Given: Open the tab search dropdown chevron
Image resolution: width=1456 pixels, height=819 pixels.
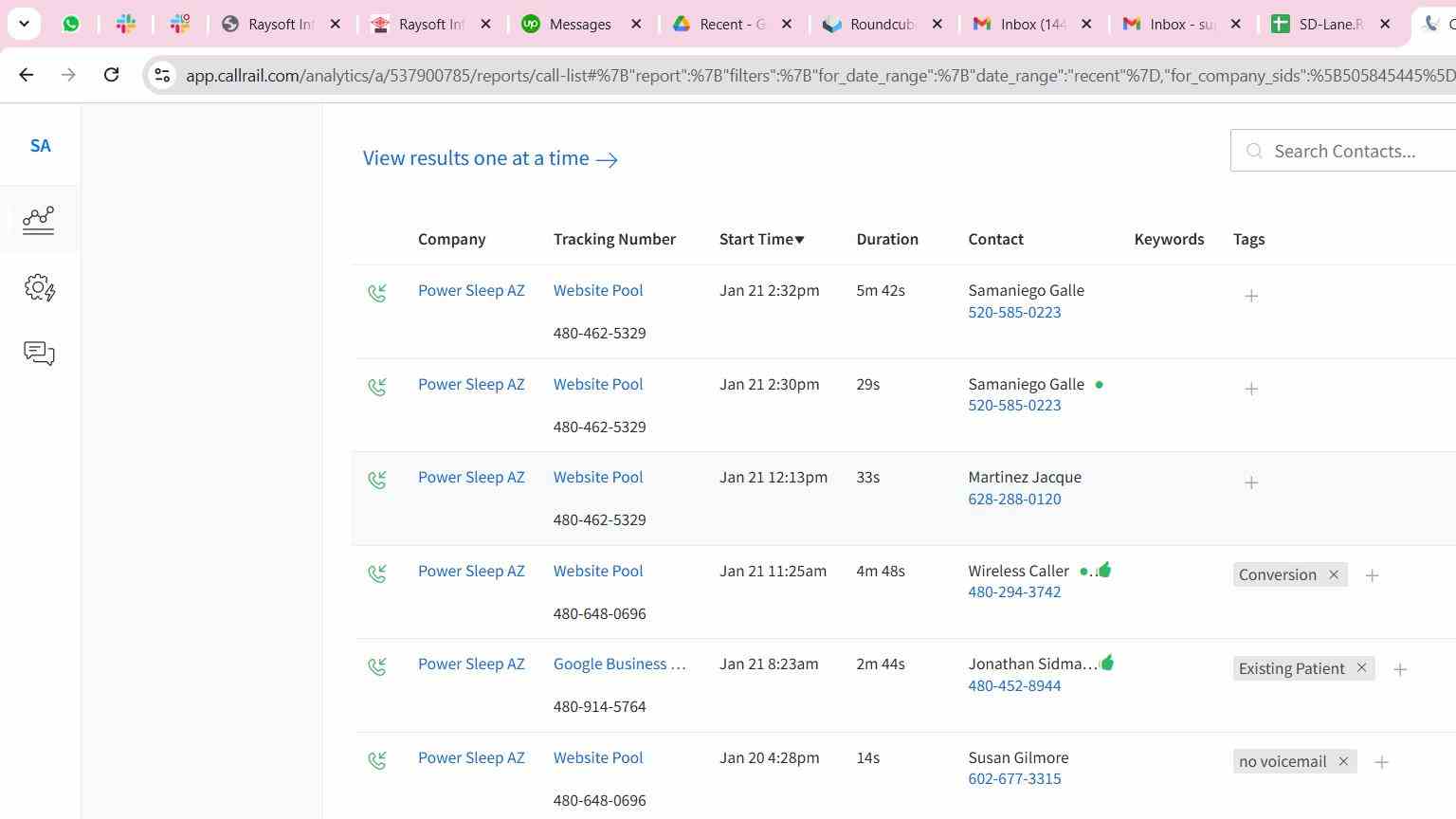Looking at the screenshot, I should [x=24, y=24].
